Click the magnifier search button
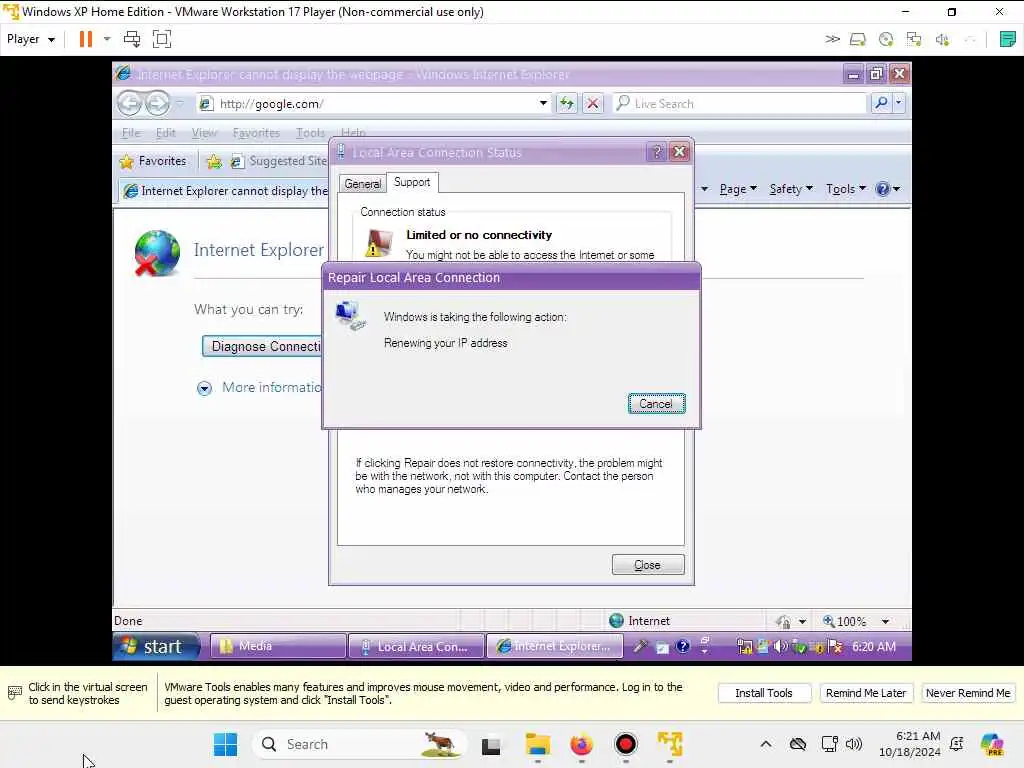 881,103
